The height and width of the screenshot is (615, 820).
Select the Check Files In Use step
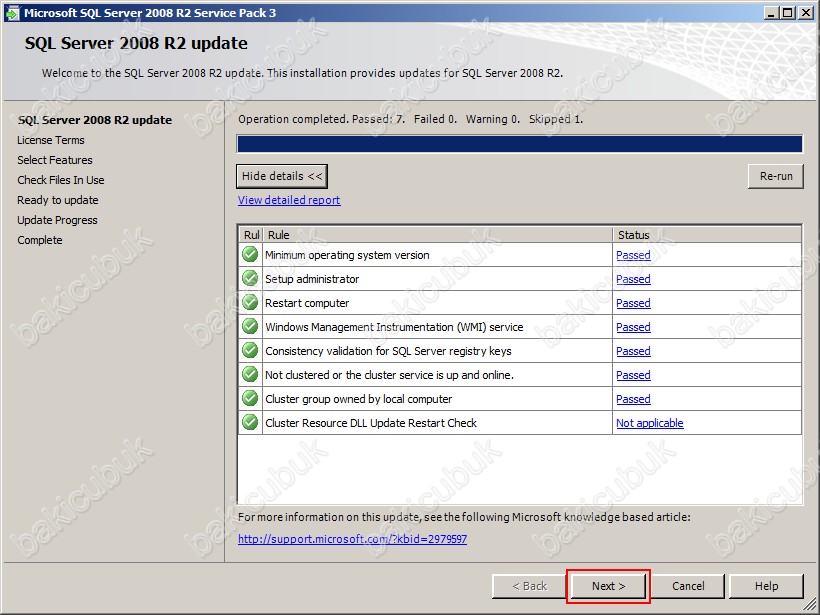click(x=61, y=180)
